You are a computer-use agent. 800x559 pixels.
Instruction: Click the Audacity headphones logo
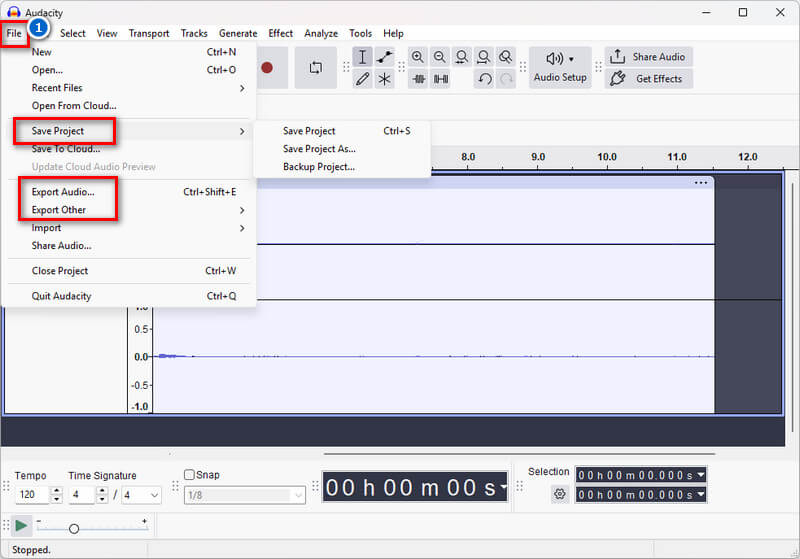pos(14,12)
